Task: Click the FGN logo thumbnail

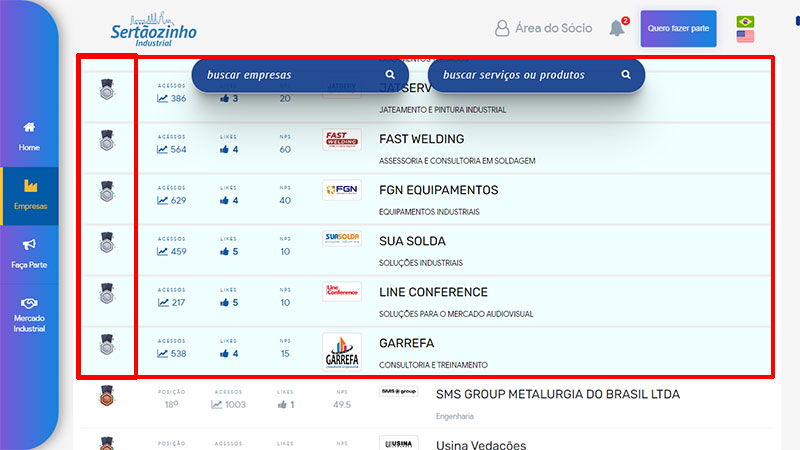Action: [342, 190]
